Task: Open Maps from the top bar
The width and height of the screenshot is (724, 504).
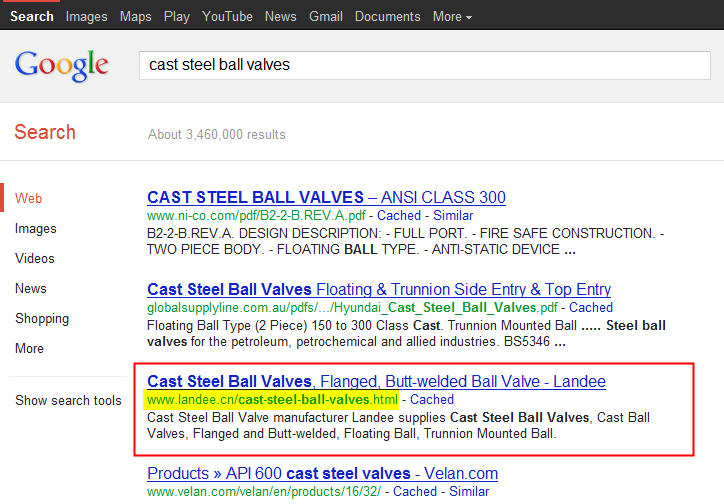Action: (x=135, y=17)
